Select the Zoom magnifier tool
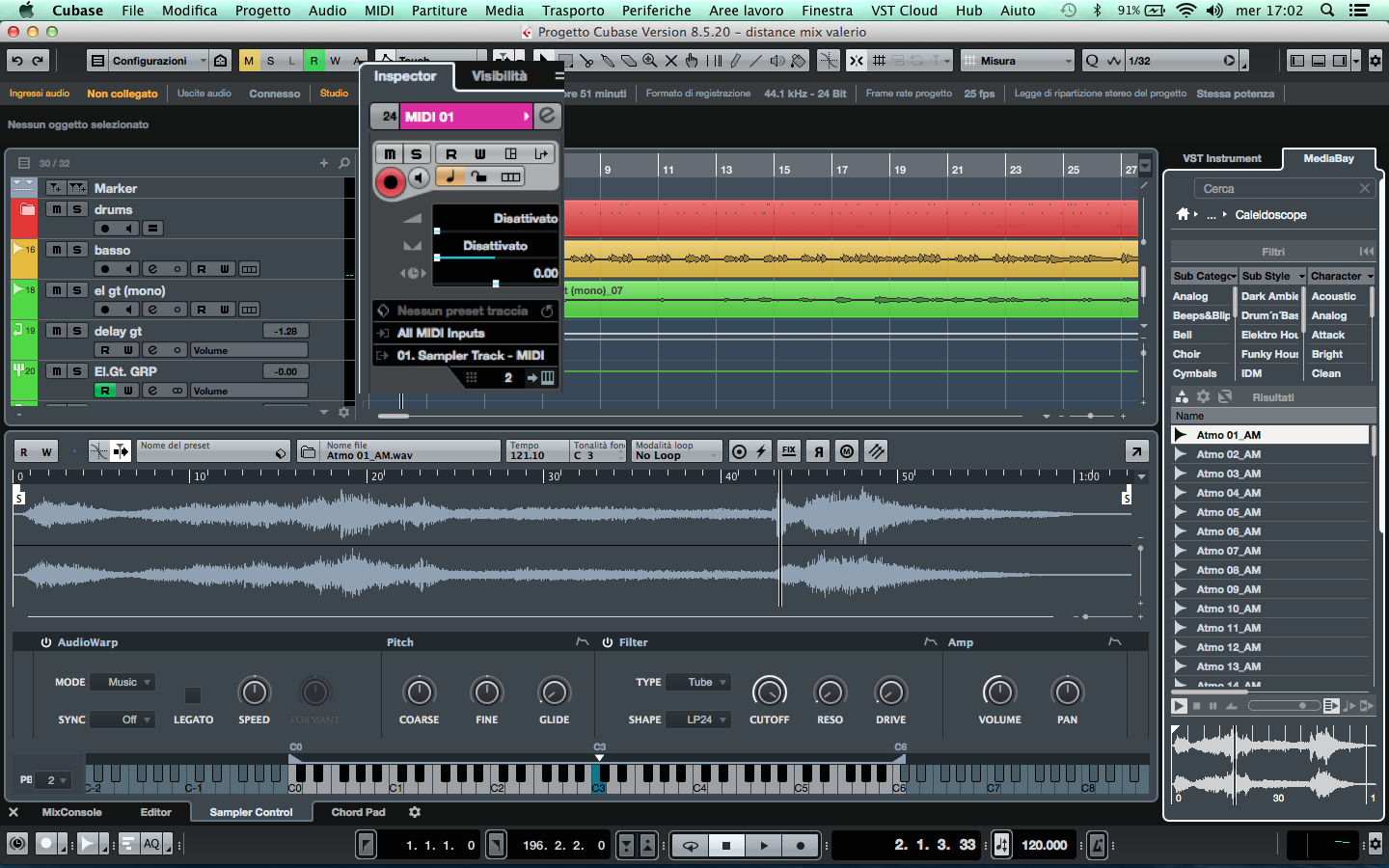Image resolution: width=1389 pixels, height=868 pixels. 650,61
